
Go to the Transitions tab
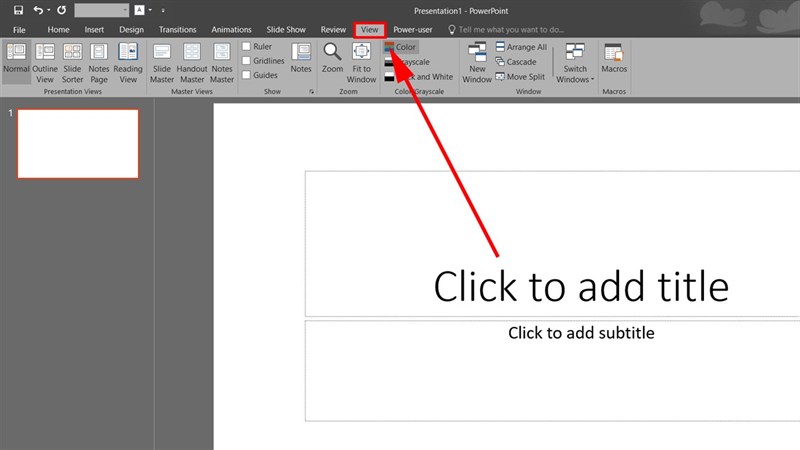pos(177,30)
